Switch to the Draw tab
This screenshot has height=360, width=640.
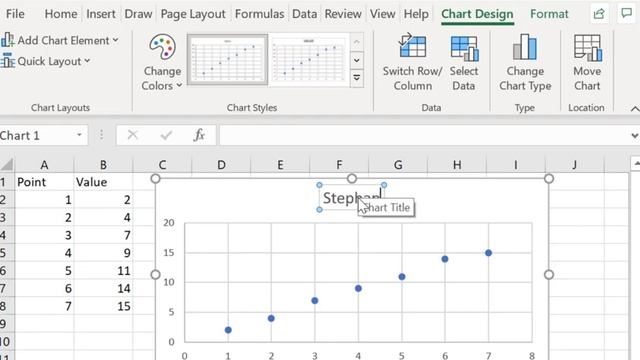tap(138, 14)
